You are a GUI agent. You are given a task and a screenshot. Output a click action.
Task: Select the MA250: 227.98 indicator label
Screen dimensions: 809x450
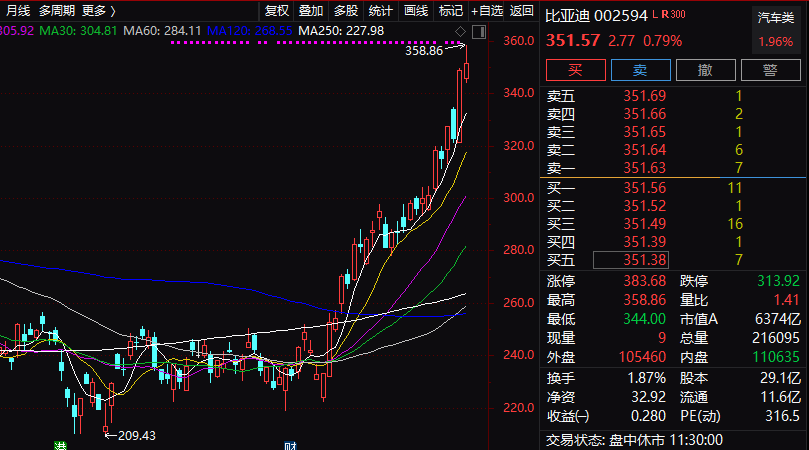click(341, 31)
